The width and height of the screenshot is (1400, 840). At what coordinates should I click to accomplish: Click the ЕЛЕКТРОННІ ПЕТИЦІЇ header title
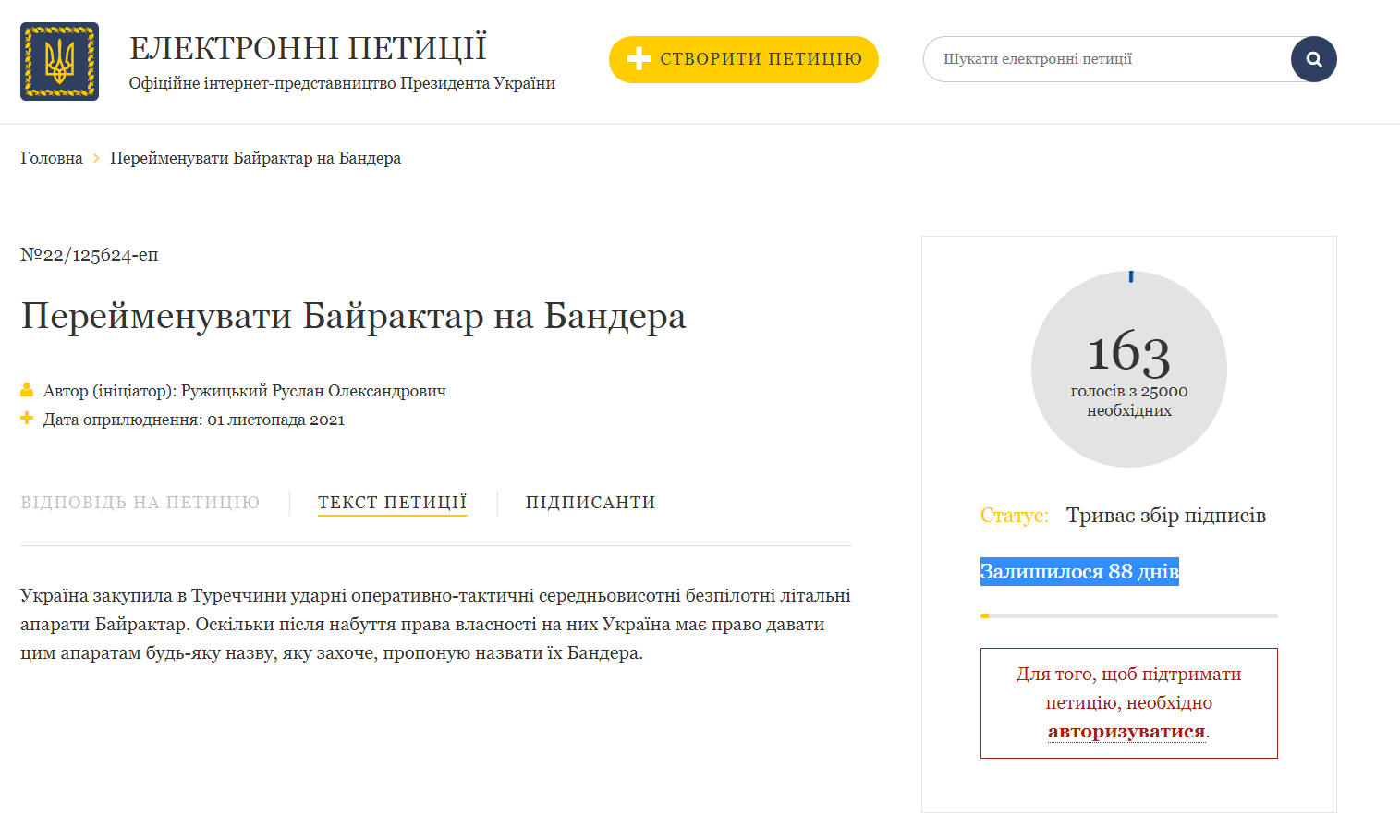[x=309, y=46]
